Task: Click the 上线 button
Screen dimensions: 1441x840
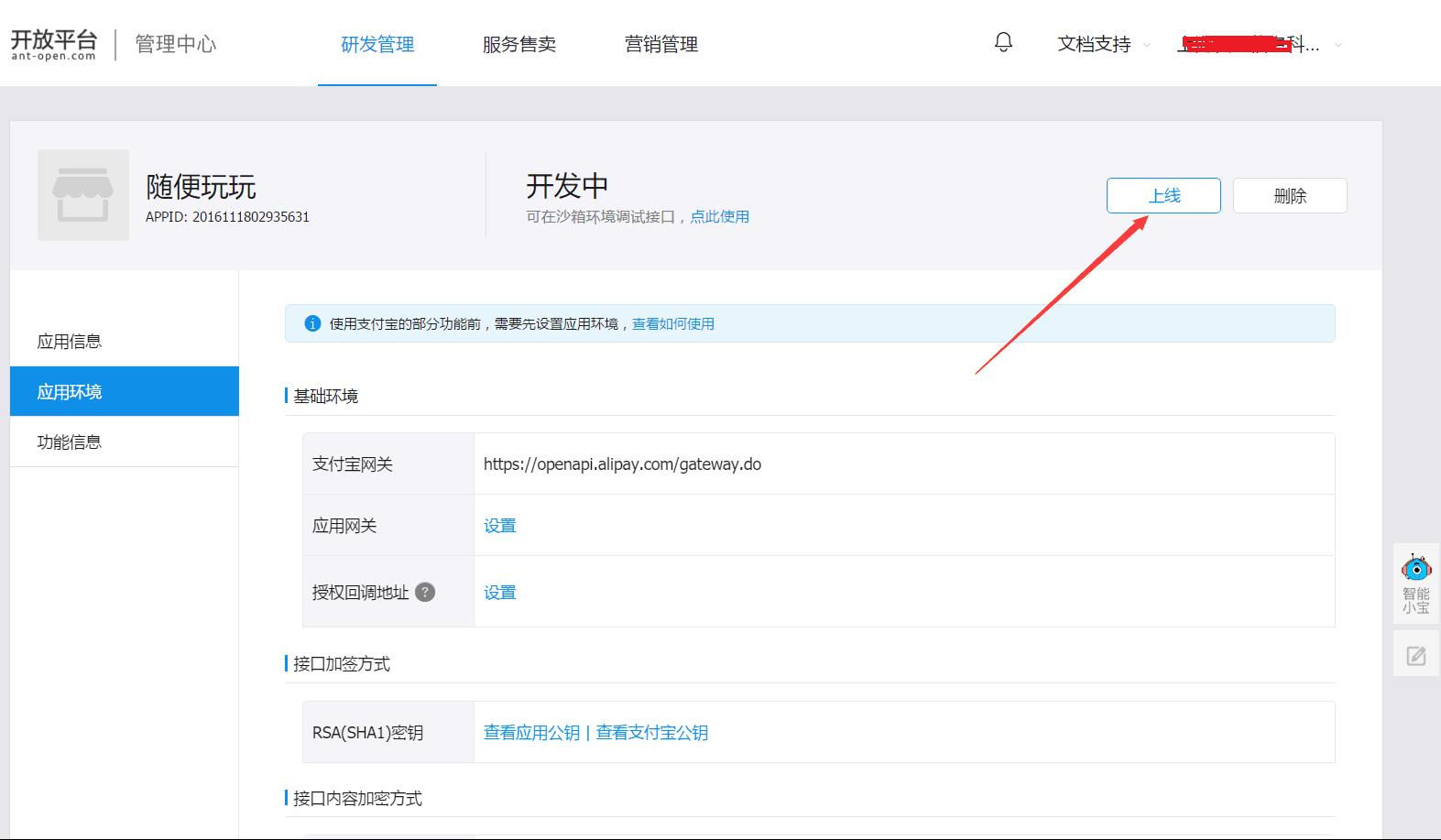Action: [1163, 195]
